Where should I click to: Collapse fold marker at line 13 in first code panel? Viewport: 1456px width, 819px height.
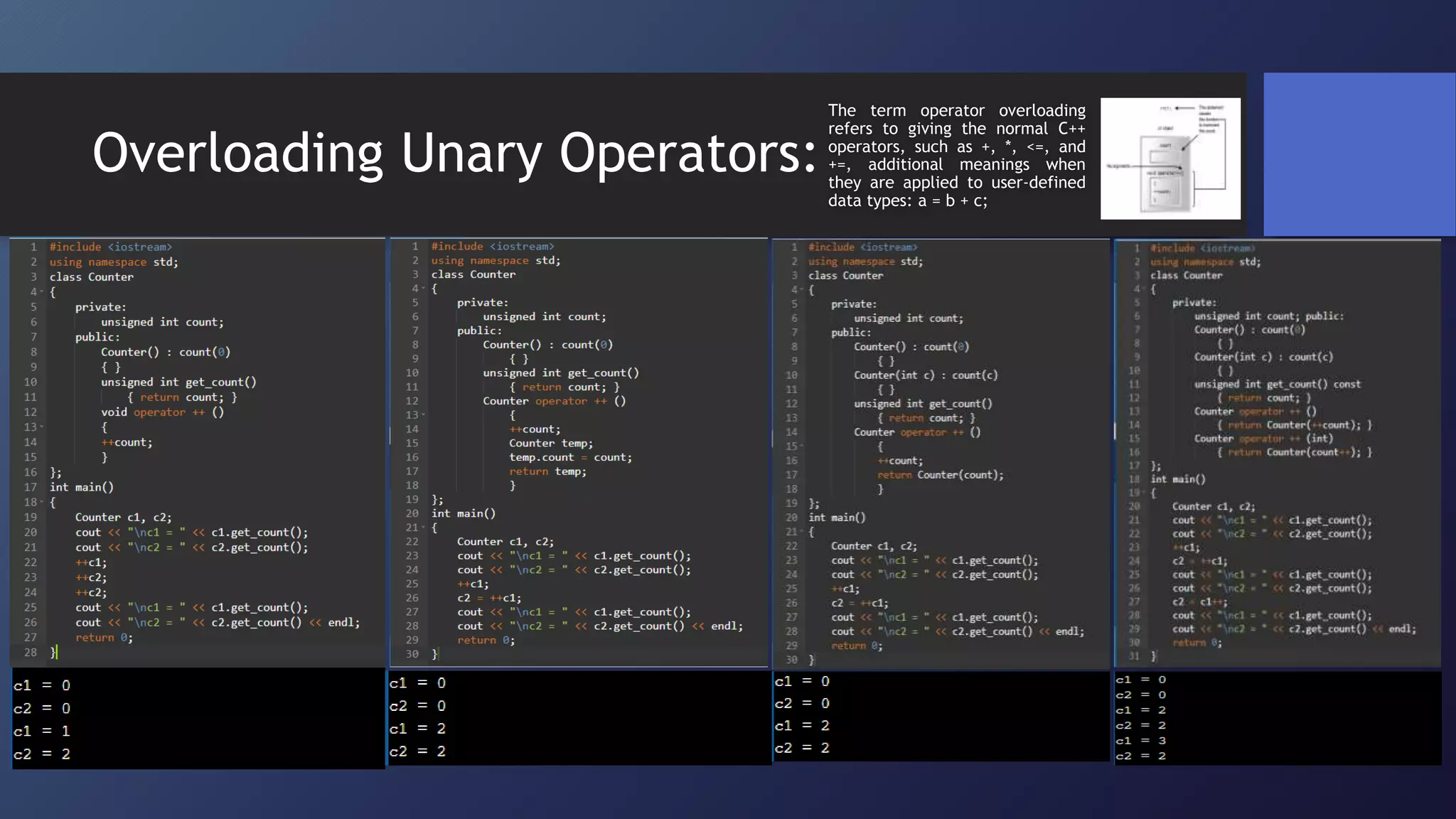(x=42, y=427)
